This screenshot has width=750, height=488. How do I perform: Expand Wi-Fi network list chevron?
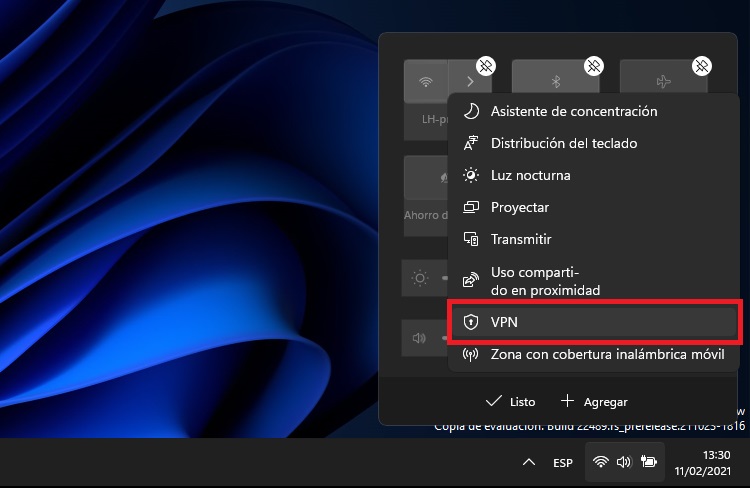click(x=470, y=81)
